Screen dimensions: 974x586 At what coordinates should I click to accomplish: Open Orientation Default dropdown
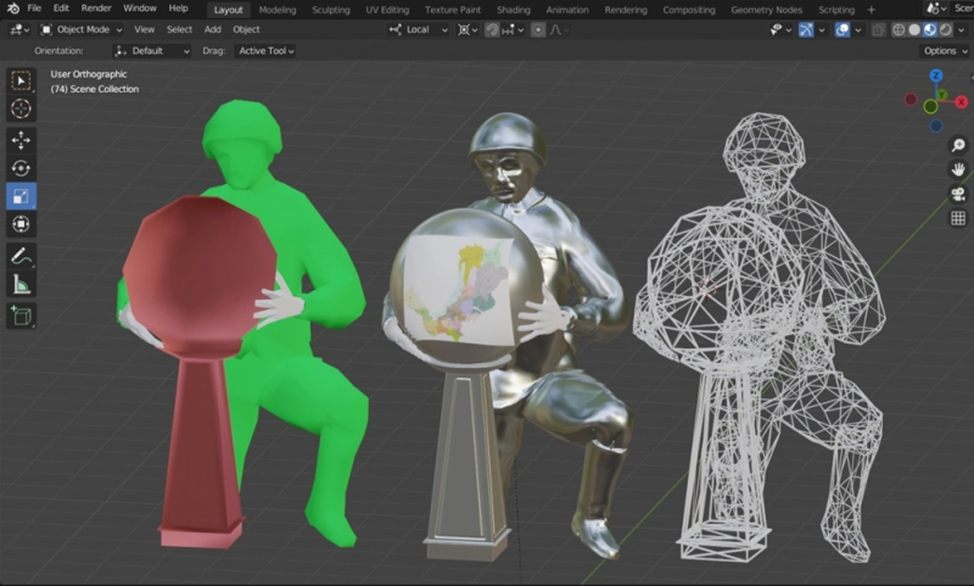(152, 51)
